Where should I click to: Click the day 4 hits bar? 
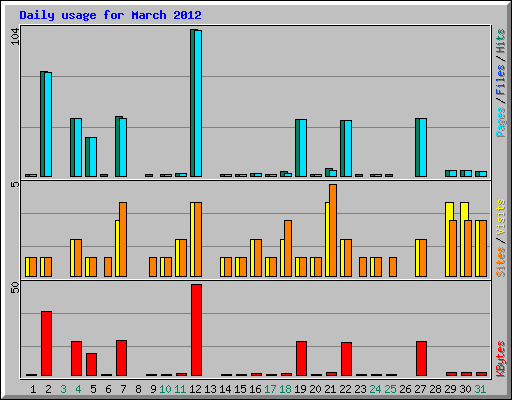(x=72, y=147)
